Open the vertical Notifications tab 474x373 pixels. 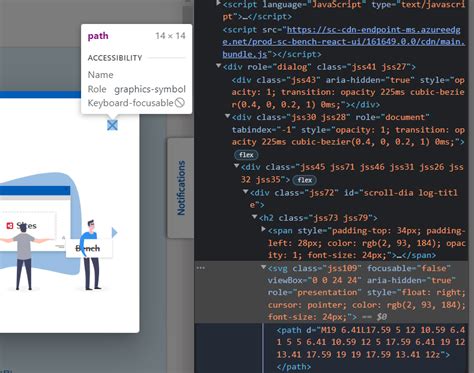click(x=181, y=188)
